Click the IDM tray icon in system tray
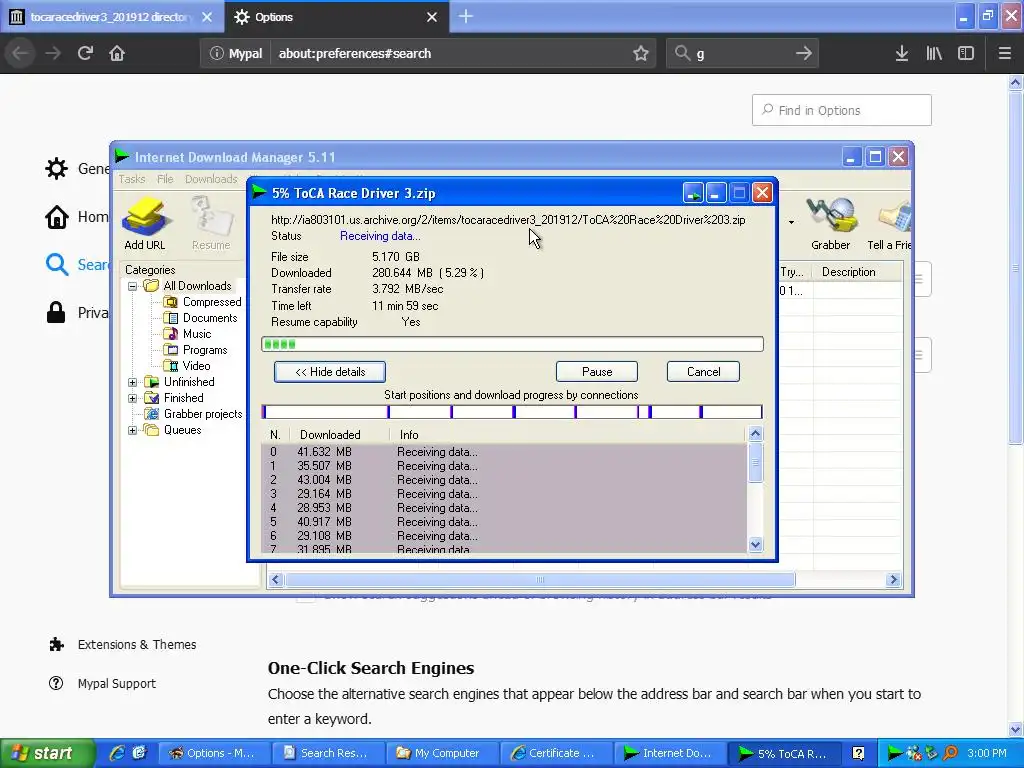 (x=895, y=753)
